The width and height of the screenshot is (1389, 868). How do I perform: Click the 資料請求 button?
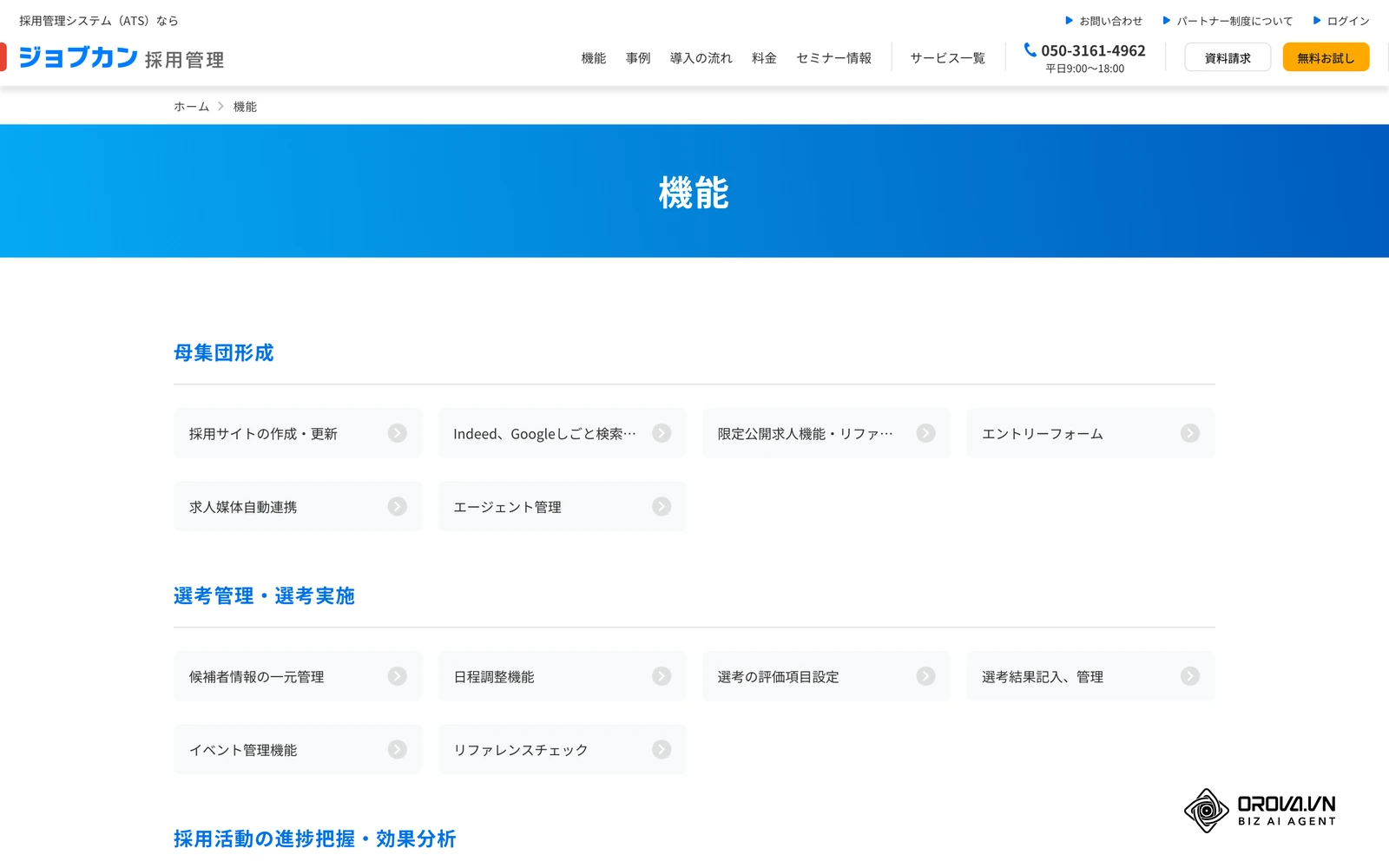click(1228, 57)
